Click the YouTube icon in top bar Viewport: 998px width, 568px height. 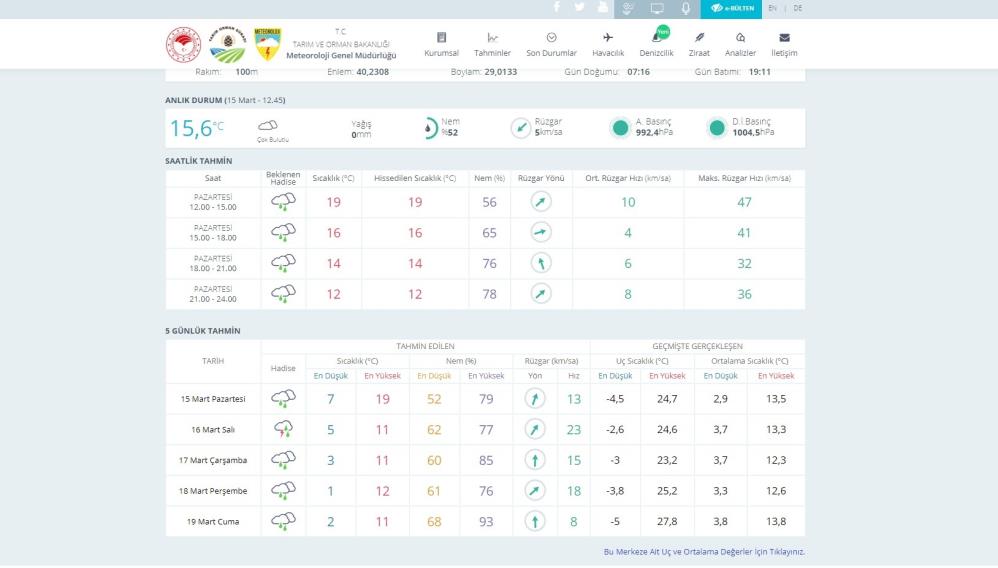[x=602, y=7]
